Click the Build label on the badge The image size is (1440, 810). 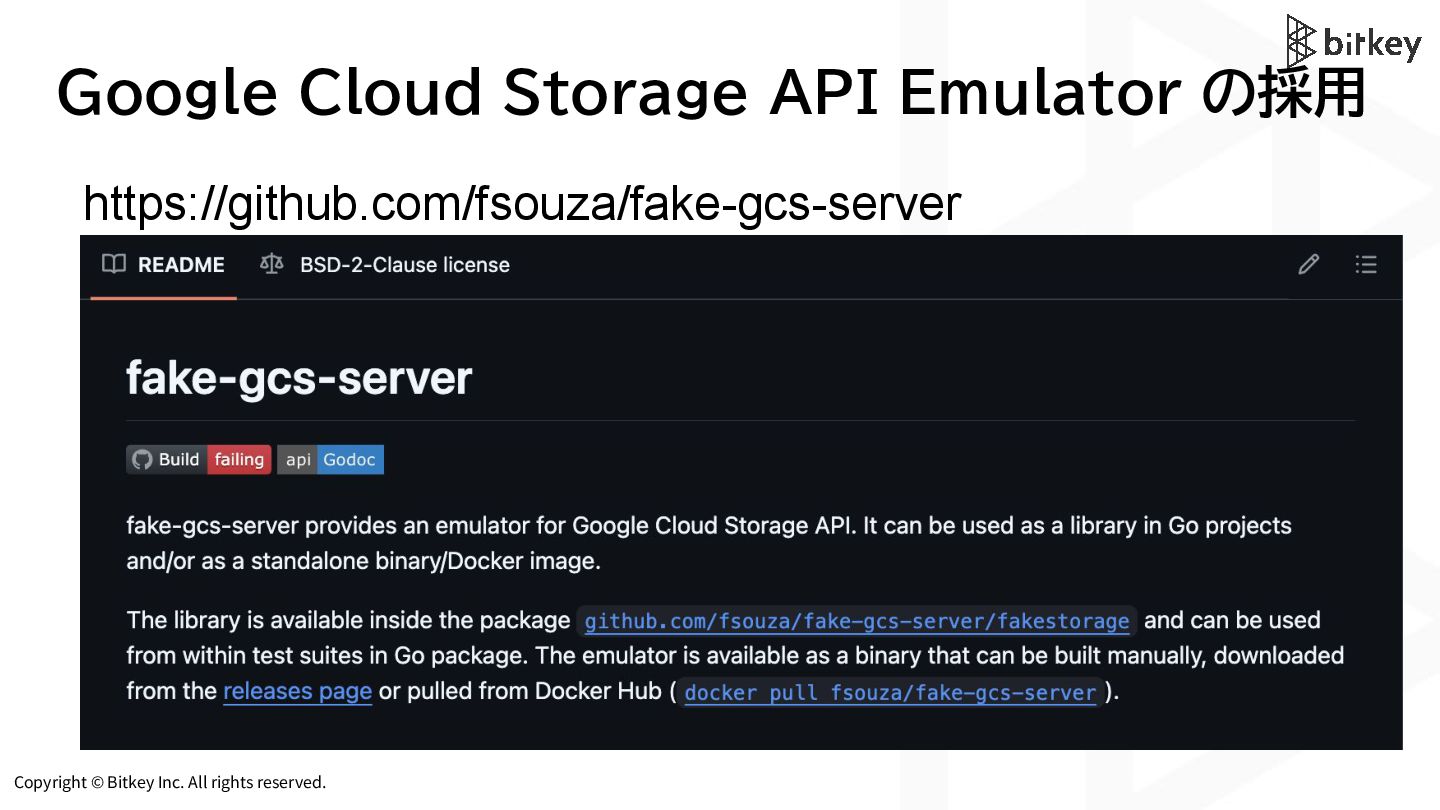[179, 460]
